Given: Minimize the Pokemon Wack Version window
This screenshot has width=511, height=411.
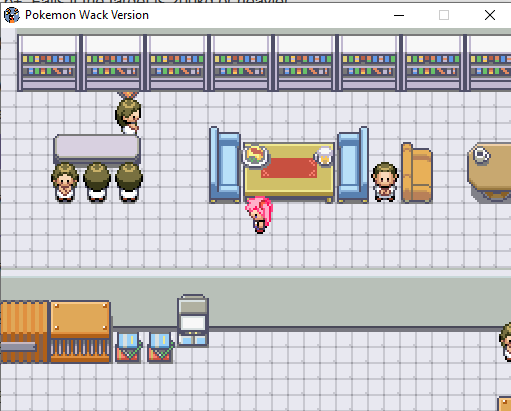Looking at the screenshot, I should coord(399,15).
